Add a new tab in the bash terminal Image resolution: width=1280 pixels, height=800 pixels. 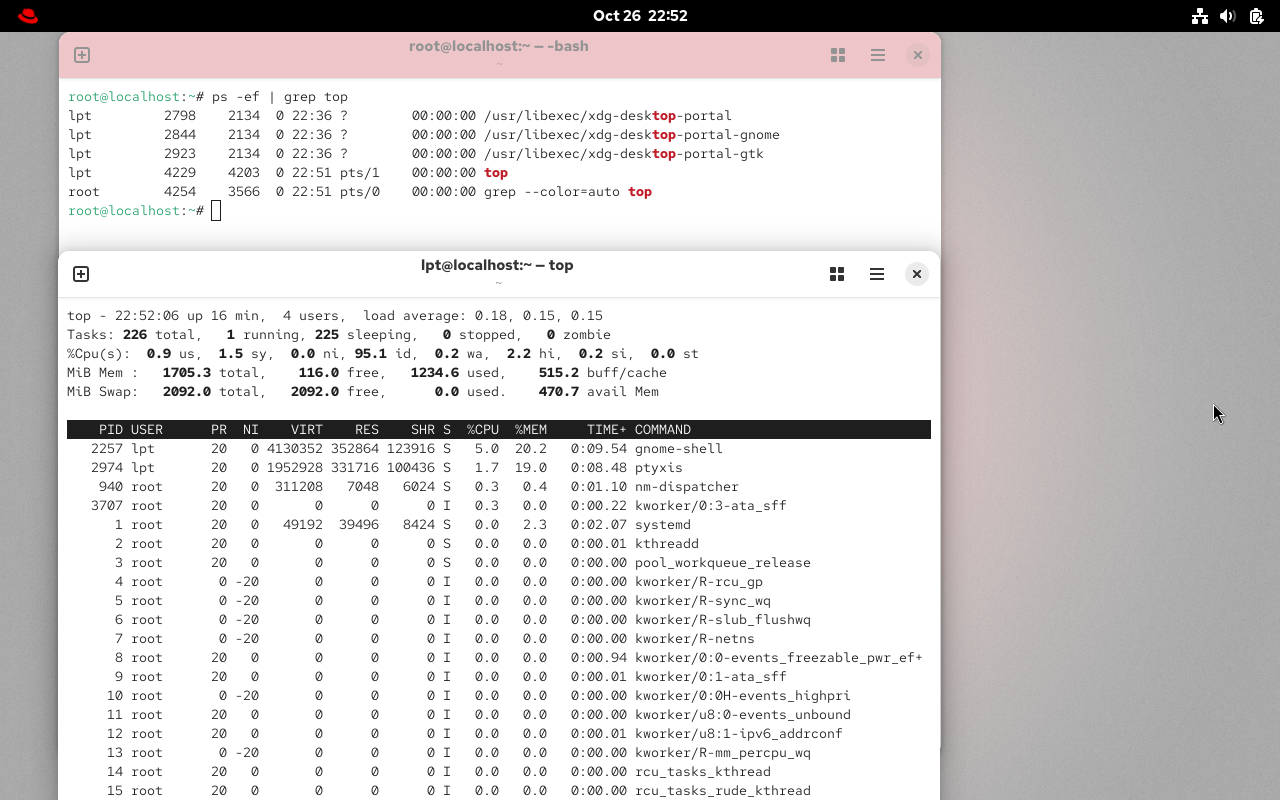[x=82, y=55]
